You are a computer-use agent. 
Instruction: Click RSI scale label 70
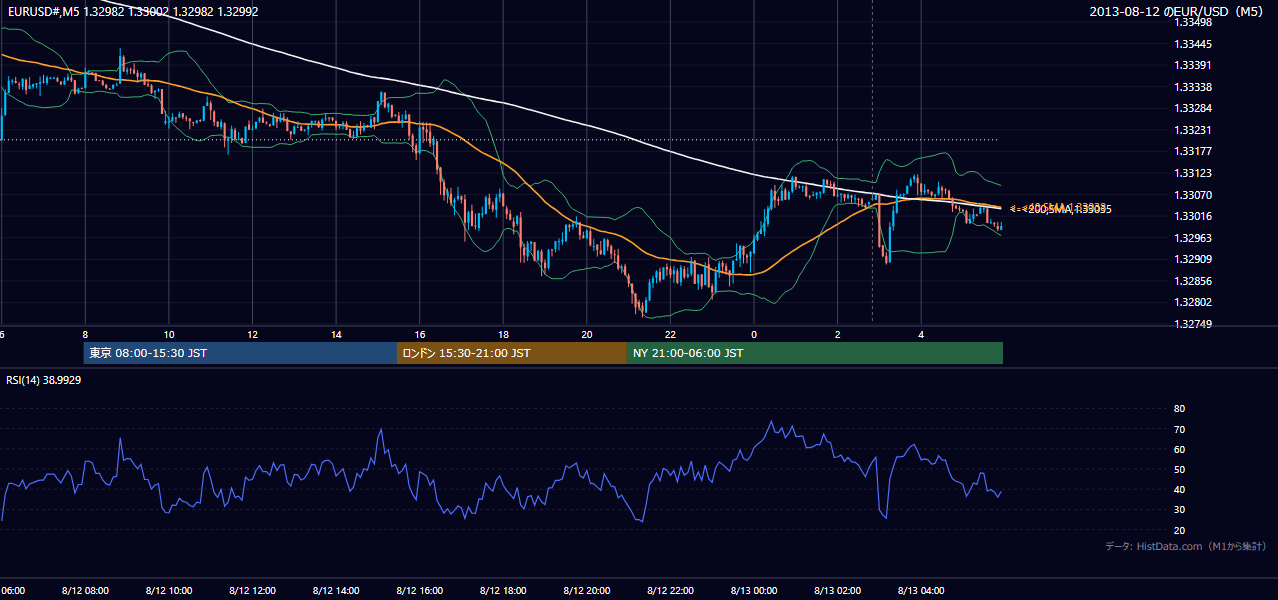pyautogui.click(x=1179, y=429)
